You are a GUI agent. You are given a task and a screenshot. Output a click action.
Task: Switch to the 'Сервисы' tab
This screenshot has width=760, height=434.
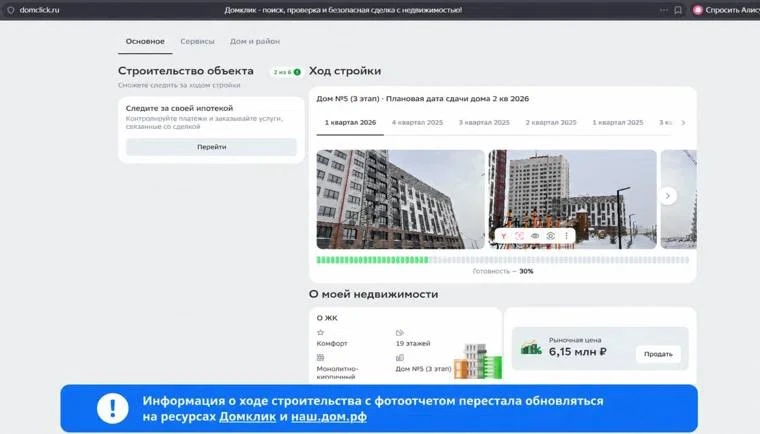pyautogui.click(x=197, y=42)
